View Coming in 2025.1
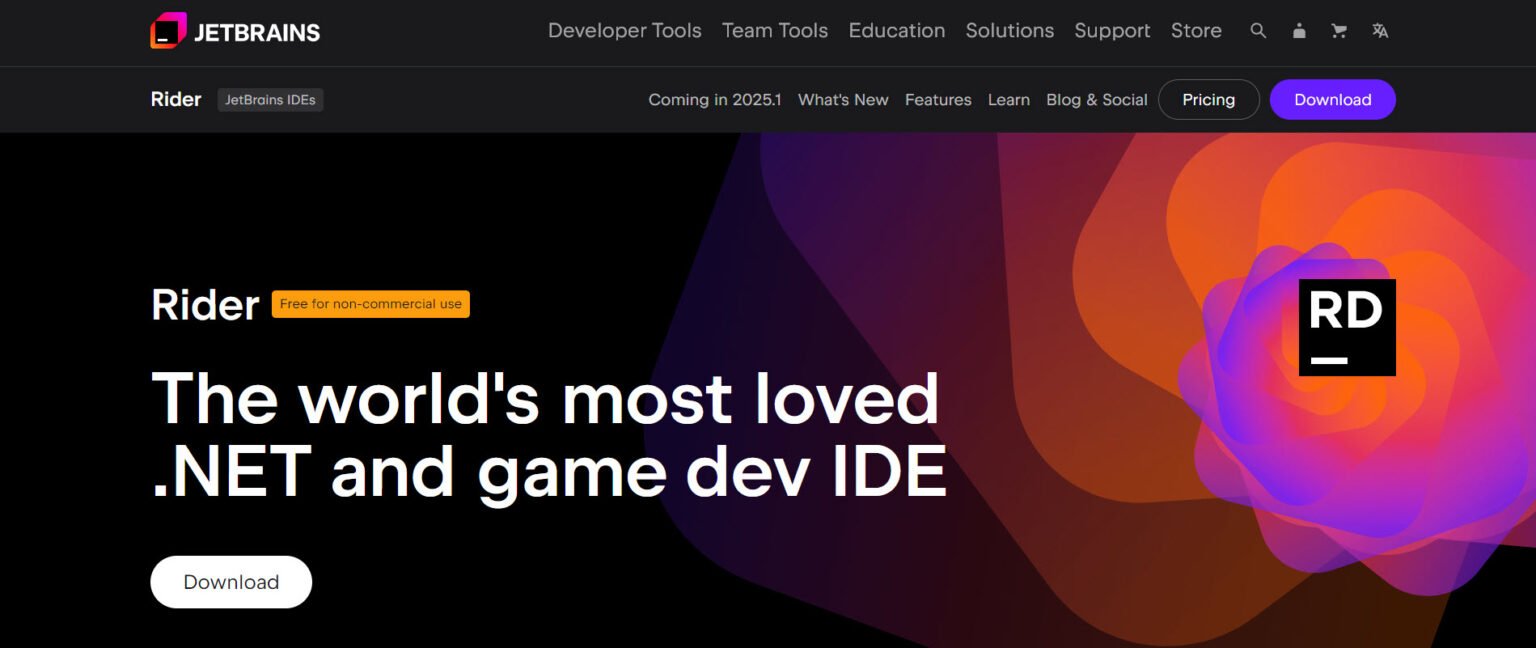Screen dimensions: 1536x648 pyautogui.click(x=714, y=99)
